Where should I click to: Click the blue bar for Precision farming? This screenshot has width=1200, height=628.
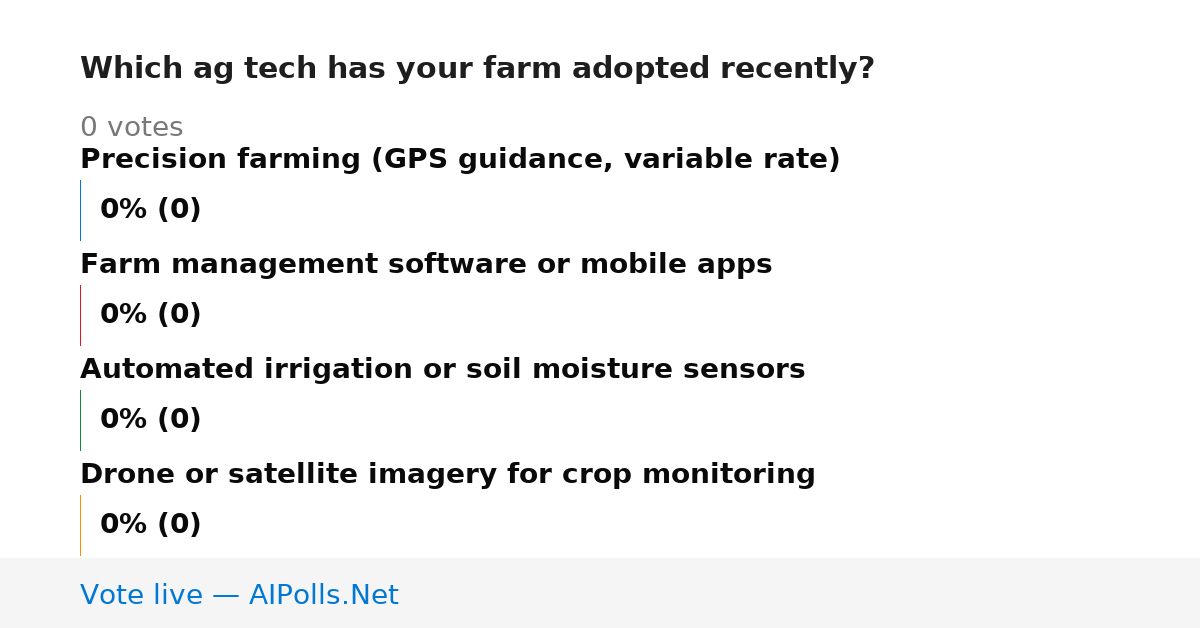click(80, 210)
